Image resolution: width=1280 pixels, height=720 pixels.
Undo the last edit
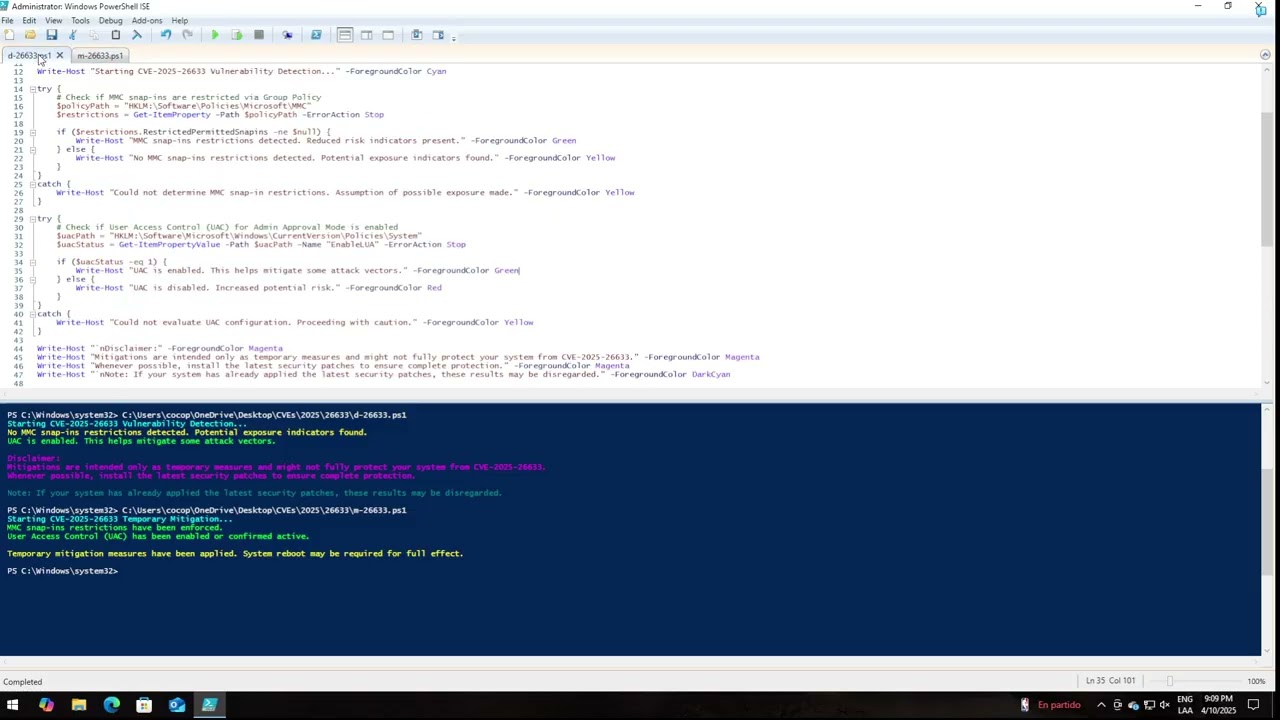click(165, 35)
